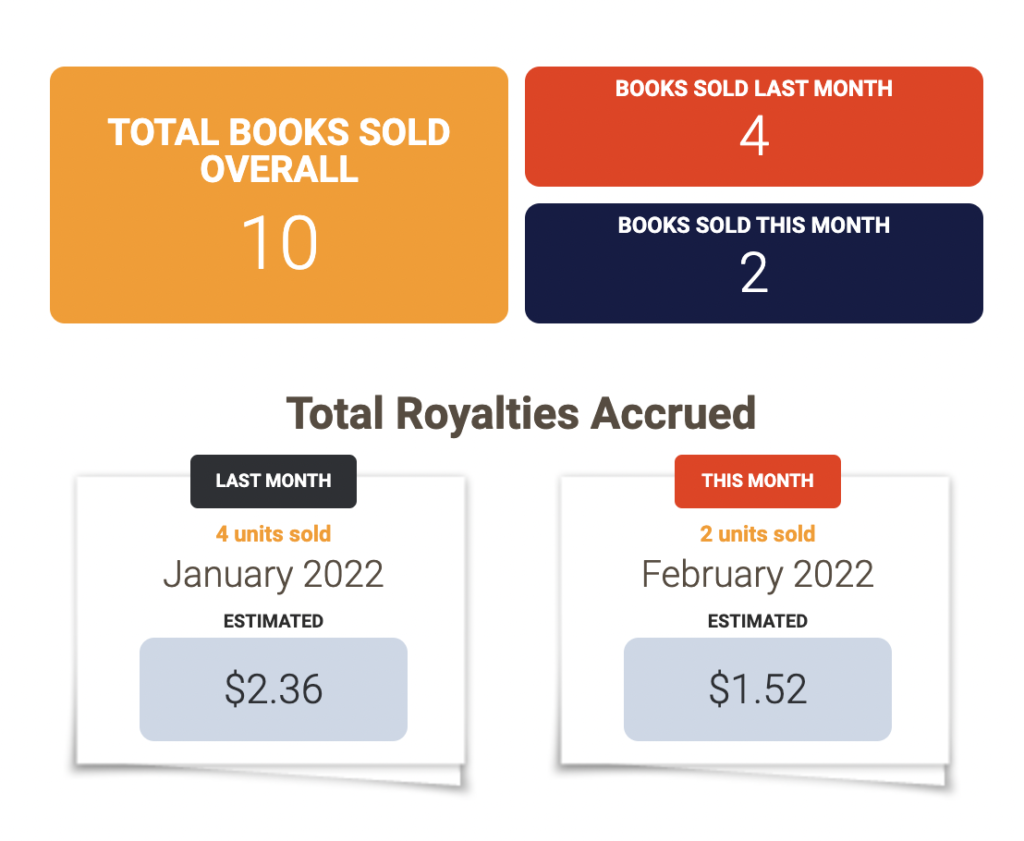Click the Books Sold This Month label

coord(754,225)
